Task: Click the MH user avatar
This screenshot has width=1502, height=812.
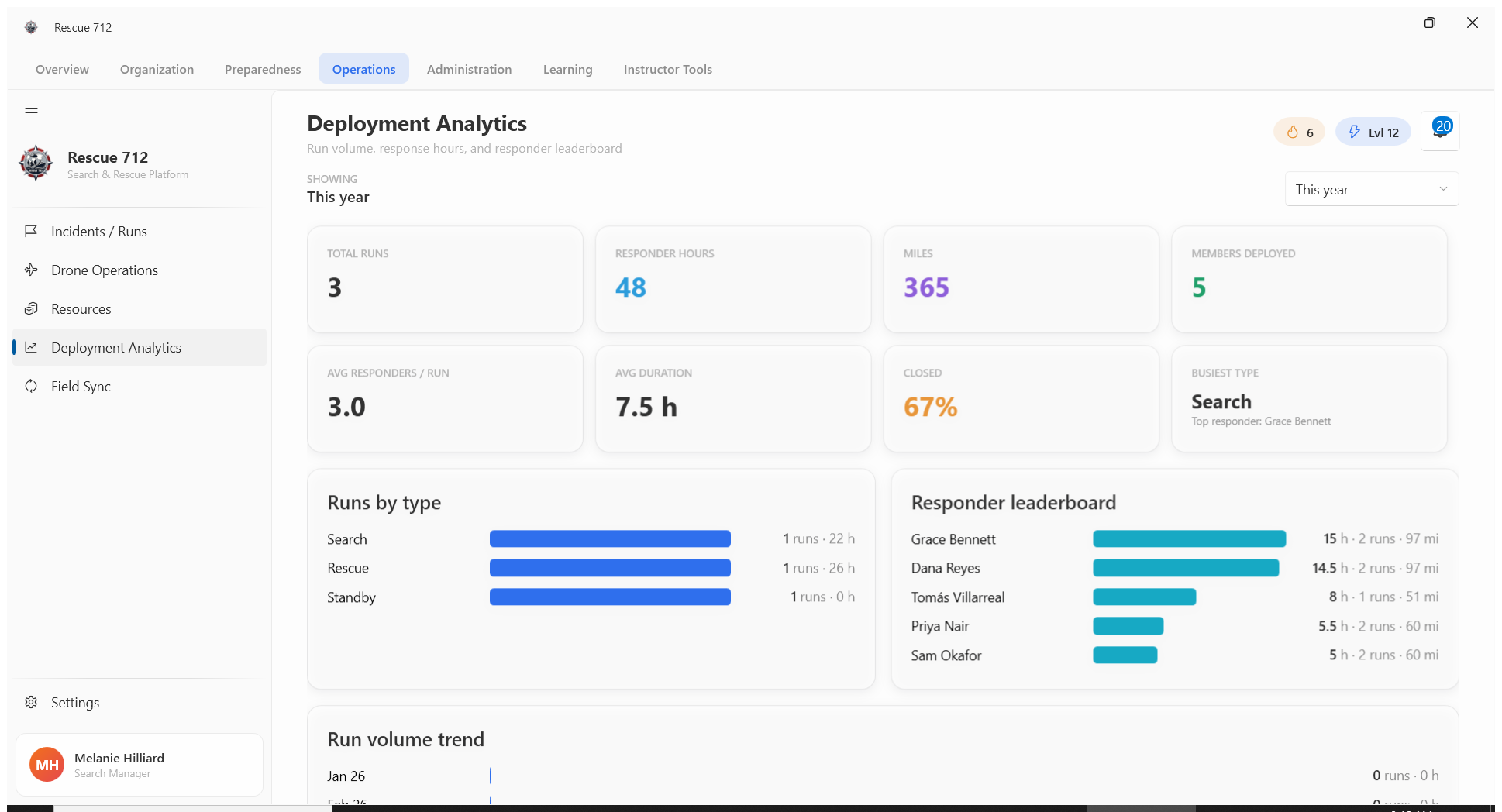Action: 47,765
